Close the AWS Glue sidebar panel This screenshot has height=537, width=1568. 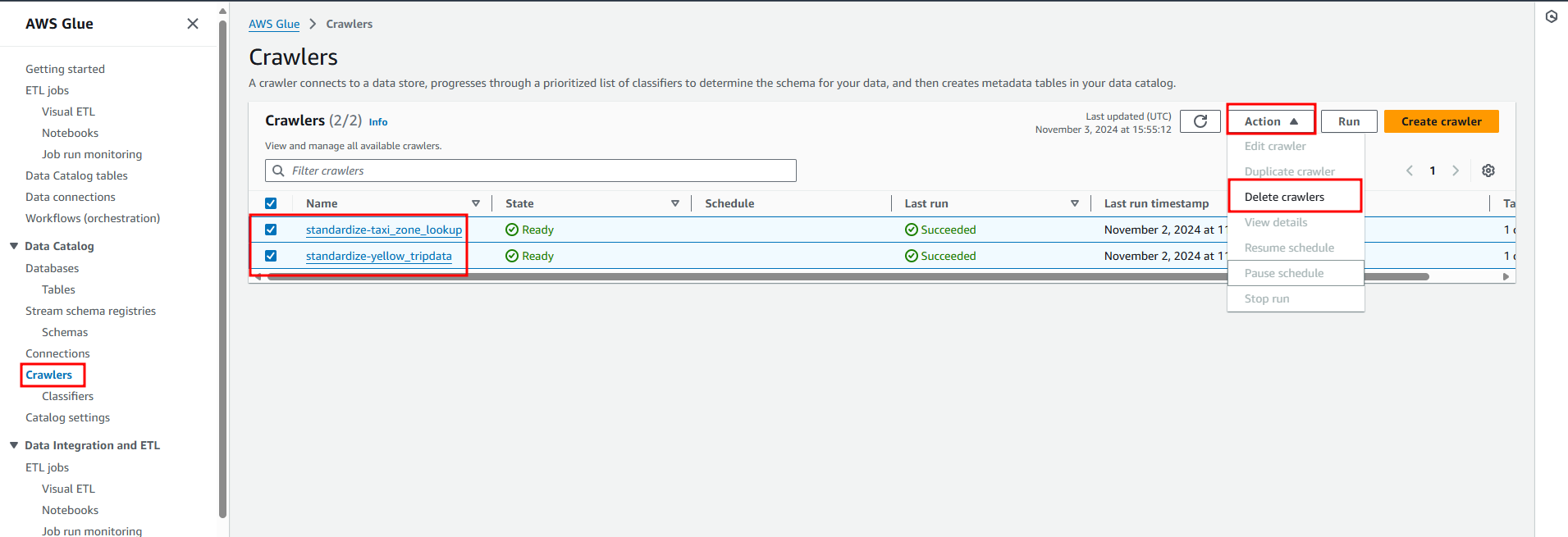coord(193,24)
